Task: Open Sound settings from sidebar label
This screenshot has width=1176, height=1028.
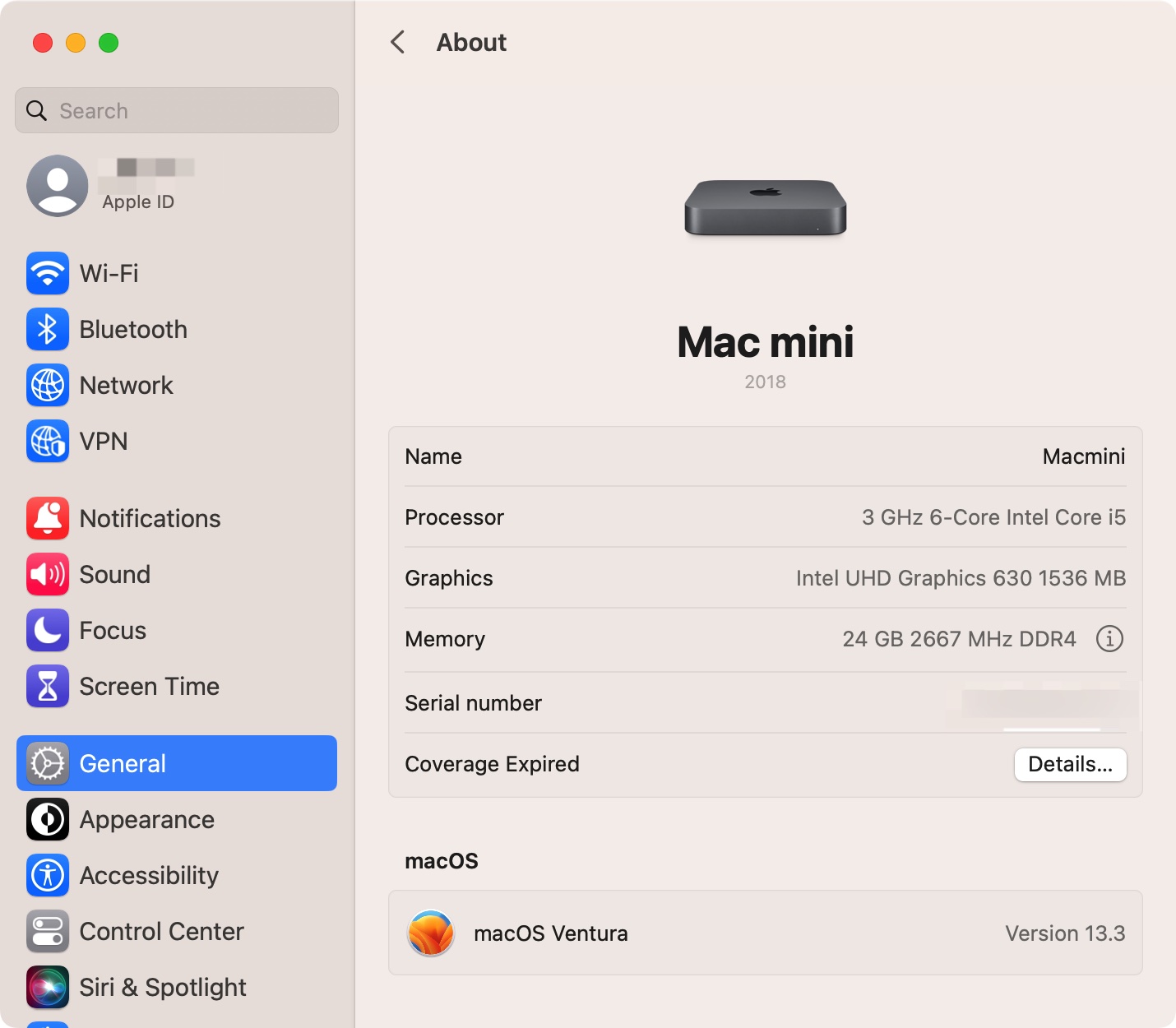Action: click(115, 574)
